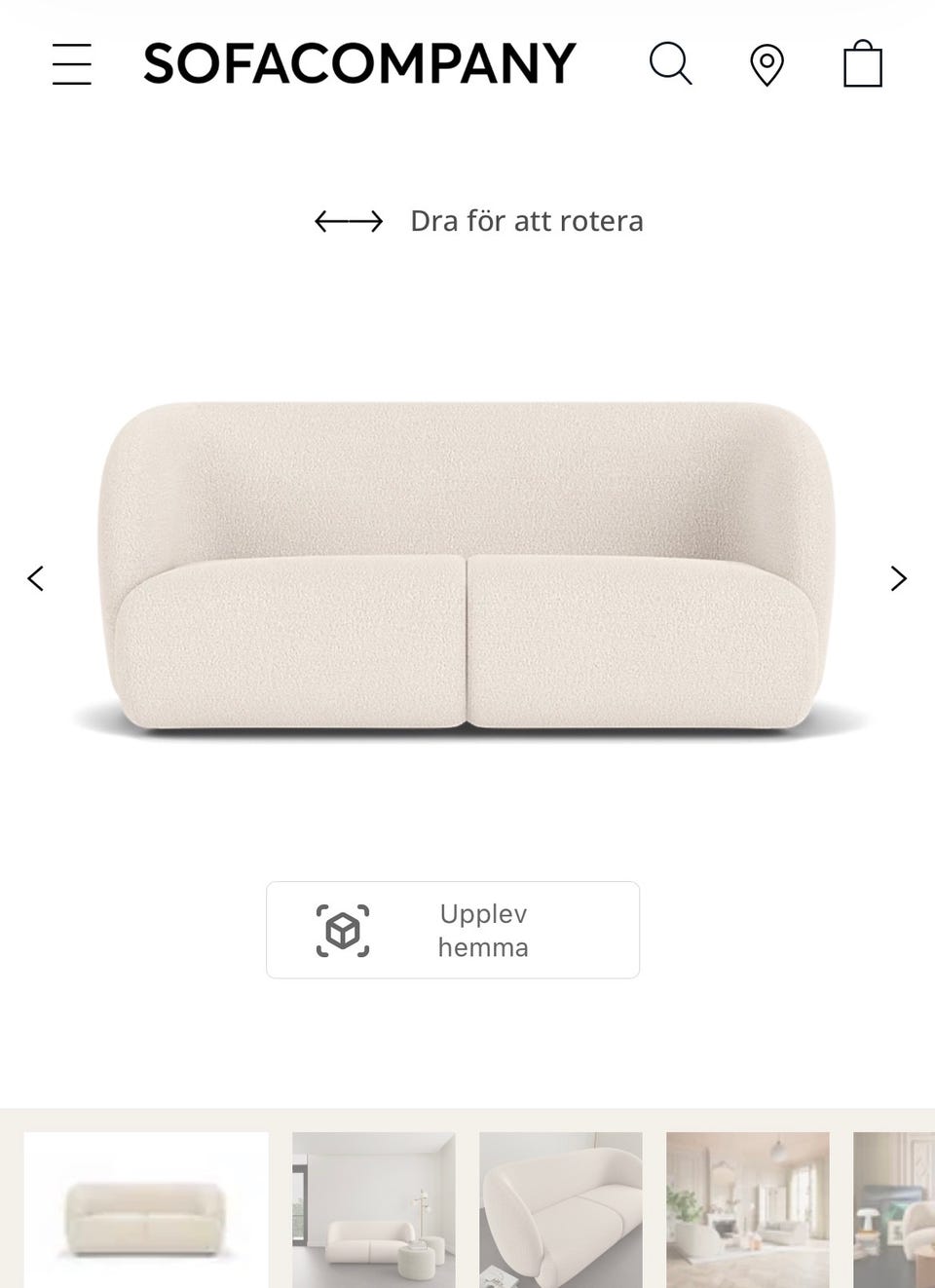This screenshot has height=1288, width=935.
Task: Open the store locator pin icon
Action: (767, 65)
